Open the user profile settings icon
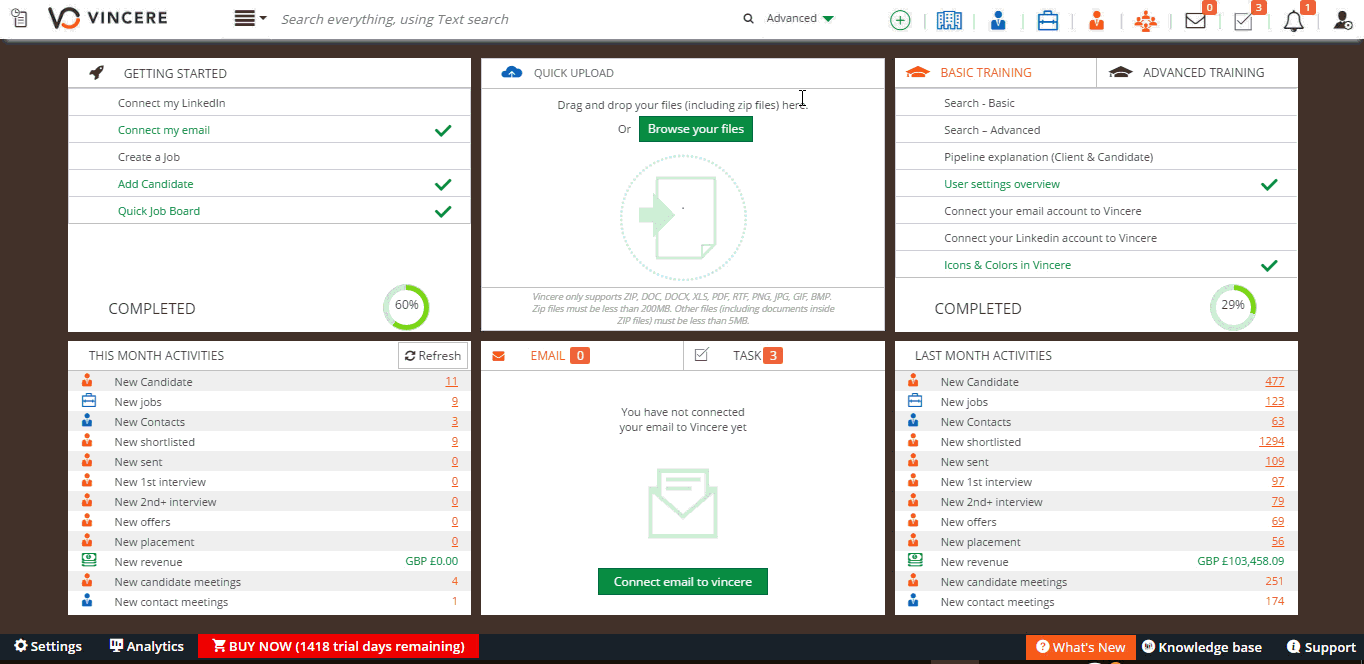1364x664 pixels. pos(1343,20)
